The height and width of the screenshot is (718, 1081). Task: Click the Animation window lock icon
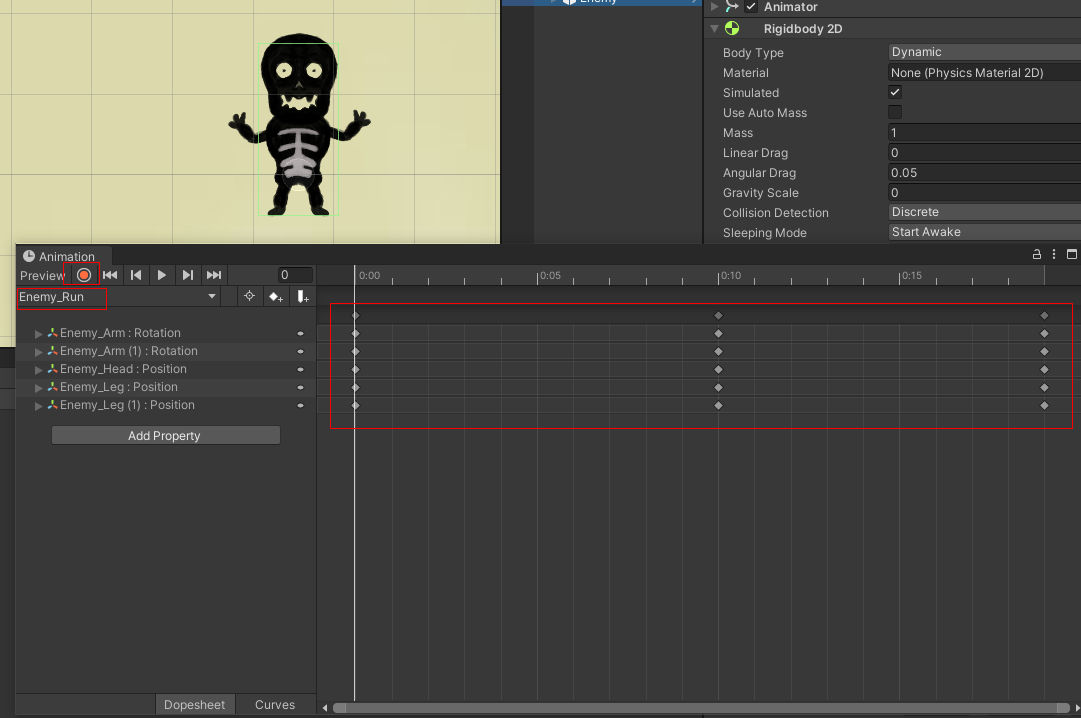pyautogui.click(x=1036, y=254)
